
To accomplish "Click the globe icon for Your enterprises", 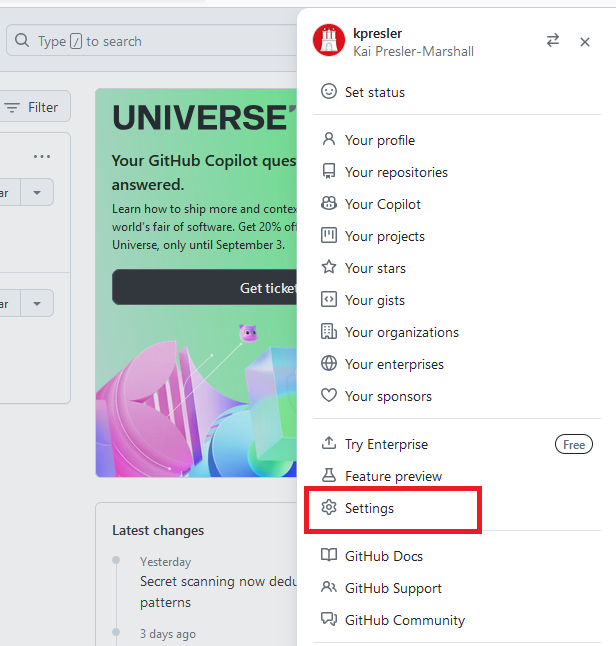I will tap(329, 364).
